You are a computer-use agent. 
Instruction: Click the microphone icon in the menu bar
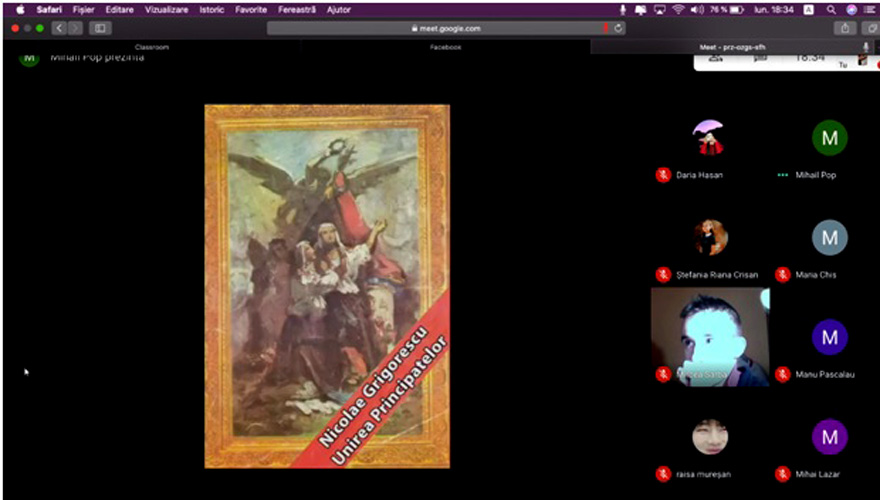point(622,10)
